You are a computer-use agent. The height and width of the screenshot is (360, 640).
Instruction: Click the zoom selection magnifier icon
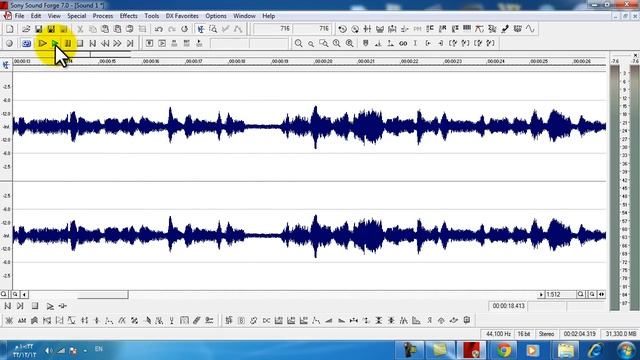pyautogui.click(x=324, y=43)
